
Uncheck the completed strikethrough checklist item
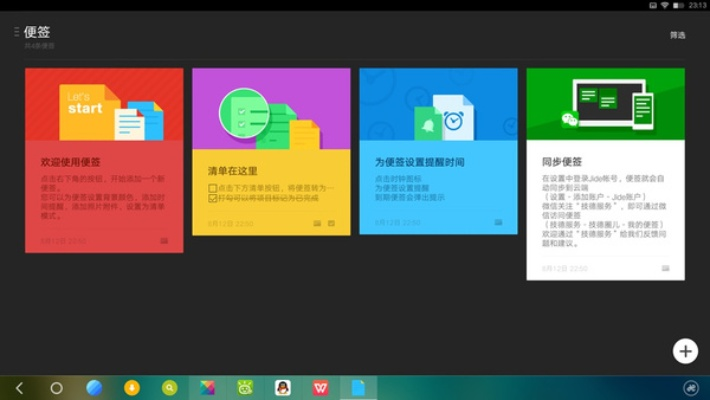[x=212, y=199]
